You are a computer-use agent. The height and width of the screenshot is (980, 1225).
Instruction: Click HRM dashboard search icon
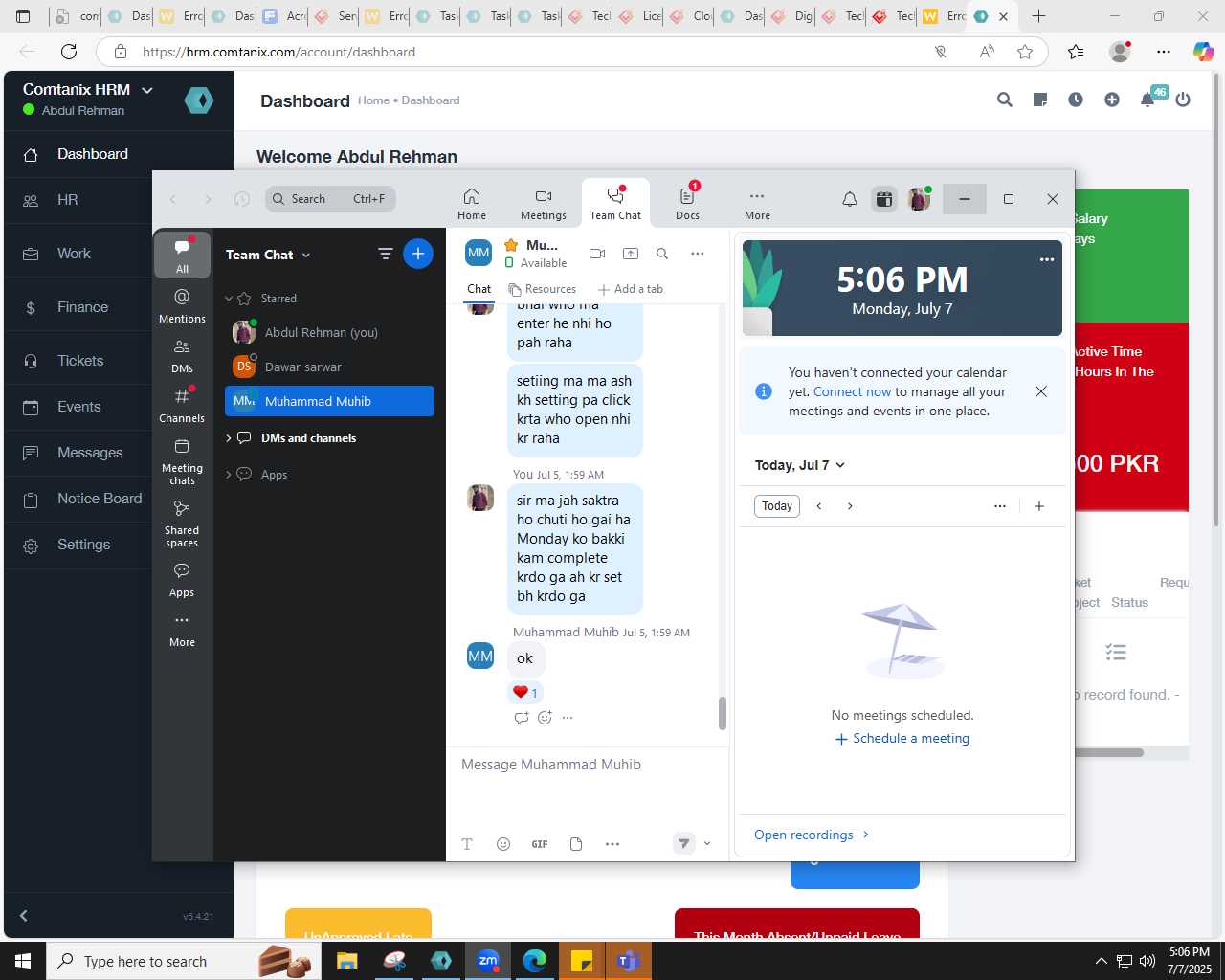click(x=1005, y=100)
